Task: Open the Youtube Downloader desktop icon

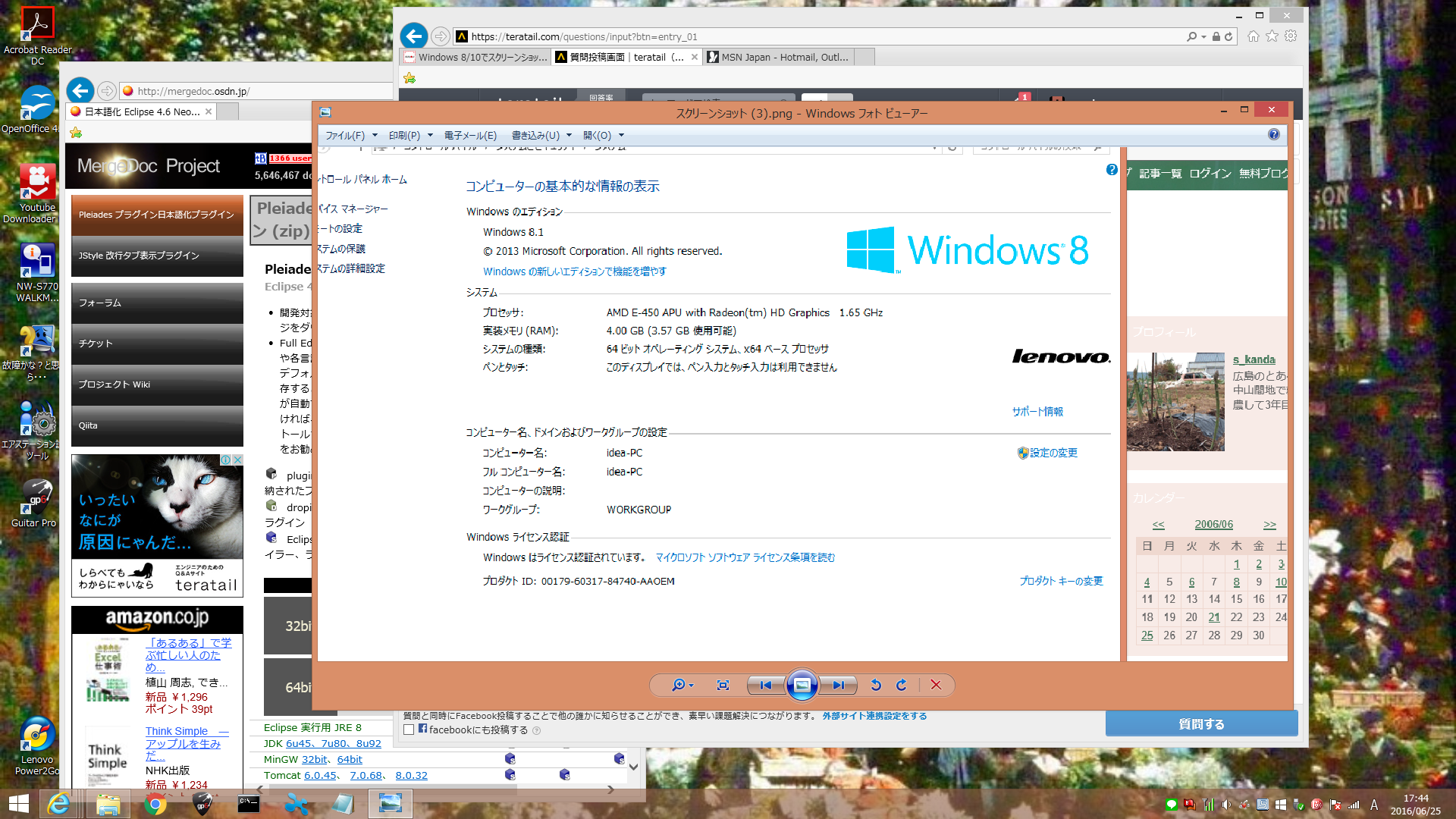Action: (37, 193)
